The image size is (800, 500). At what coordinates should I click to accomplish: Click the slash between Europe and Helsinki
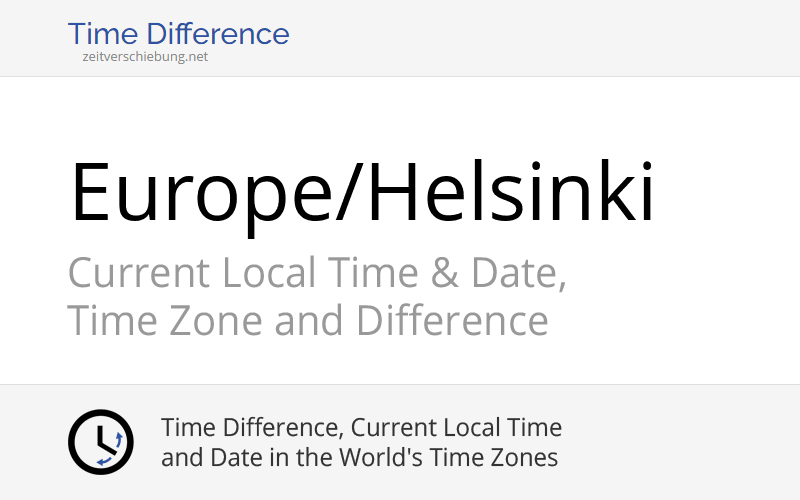[x=350, y=193]
